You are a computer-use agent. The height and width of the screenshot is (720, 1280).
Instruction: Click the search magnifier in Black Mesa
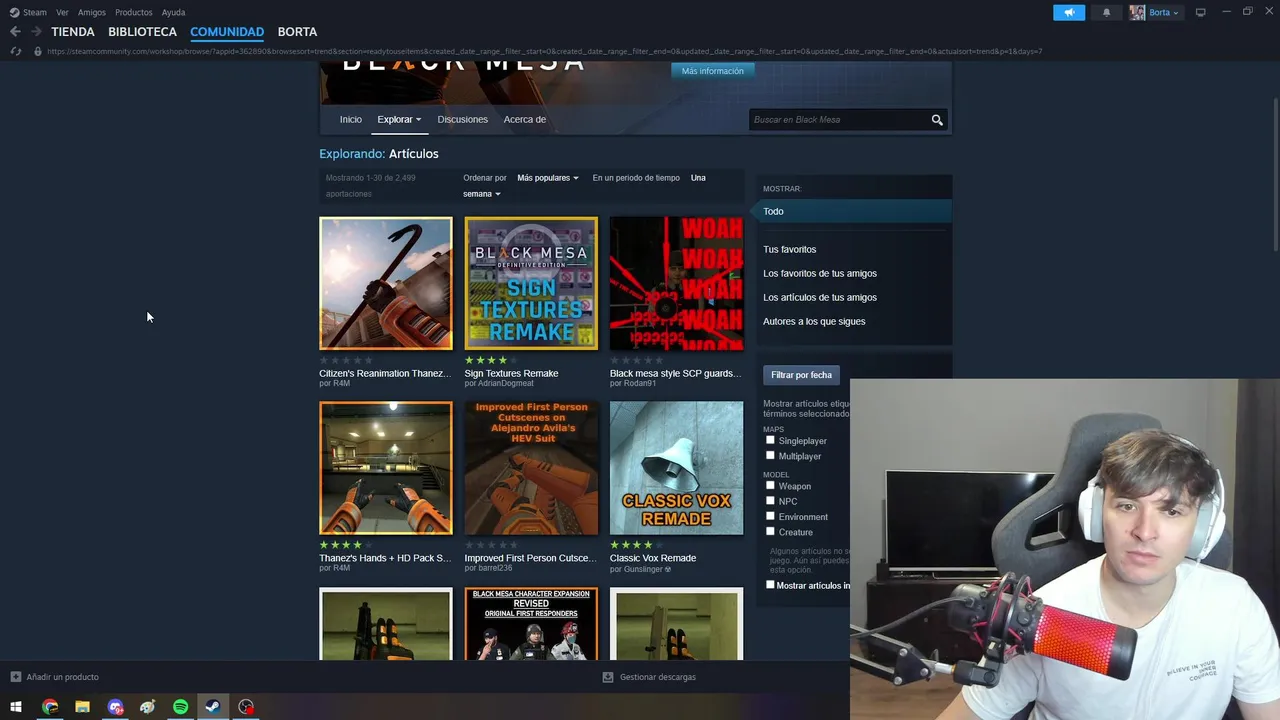pyautogui.click(x=937, y=120)
